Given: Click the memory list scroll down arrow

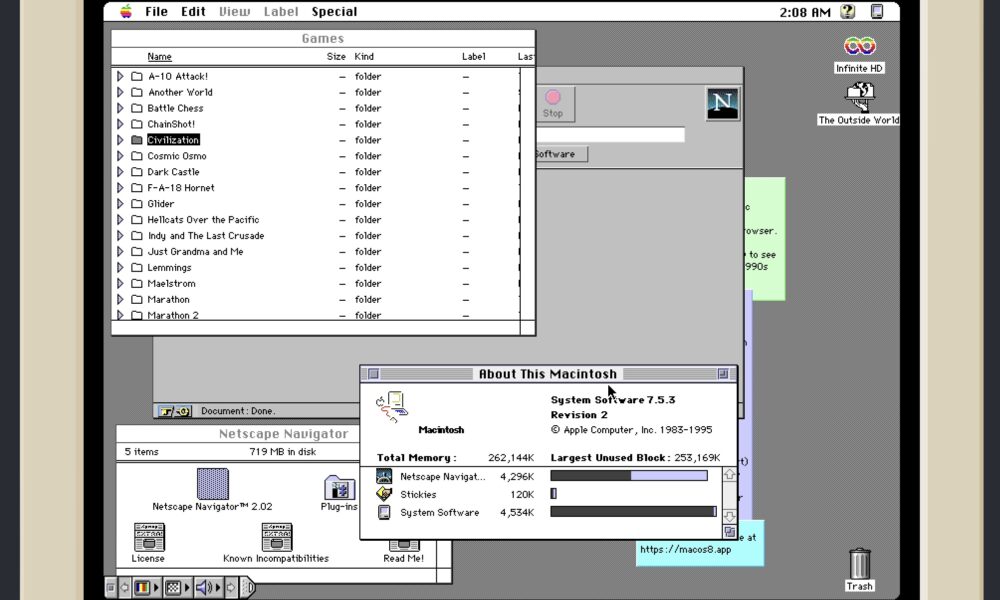Looking at the screenshot, I should coord(730,516).
